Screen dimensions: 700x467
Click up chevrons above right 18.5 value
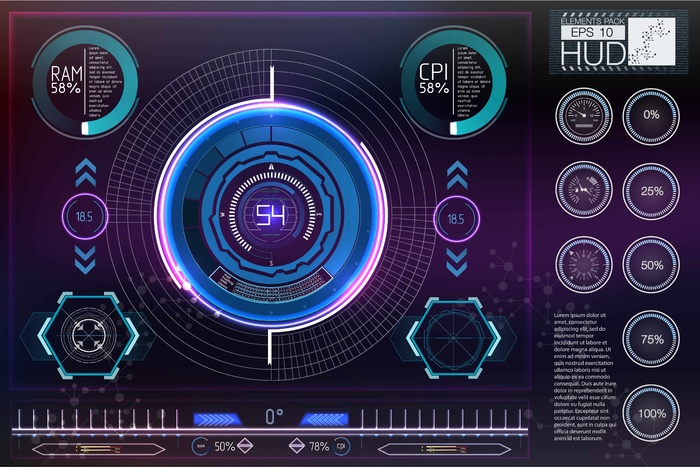pyautogui.click(x=456, y=176)
